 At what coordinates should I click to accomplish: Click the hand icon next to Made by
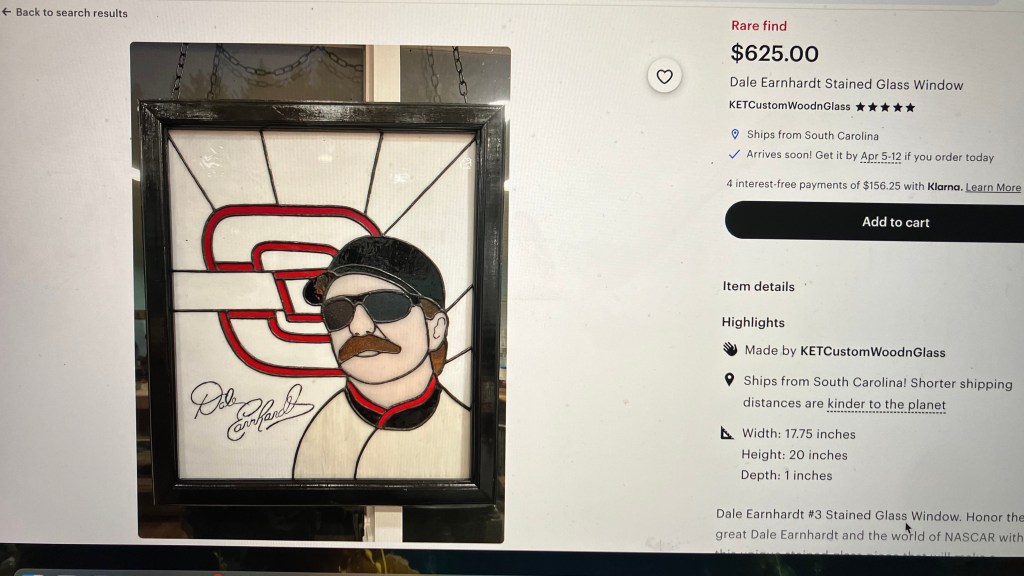730,349
